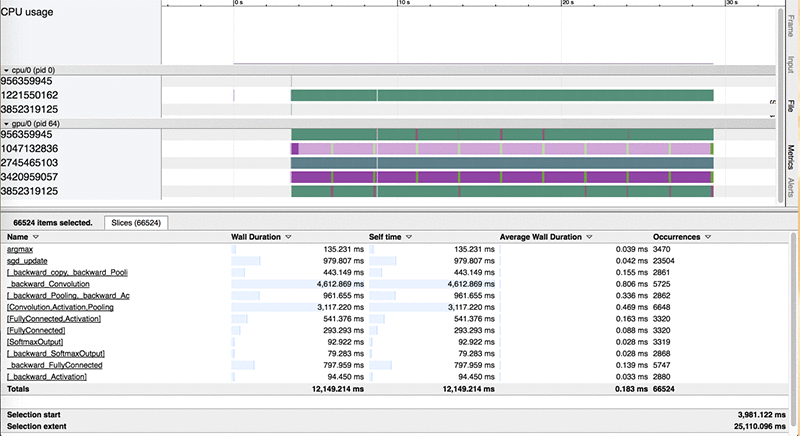Click the Self time sort arrow

pos(409,237)
